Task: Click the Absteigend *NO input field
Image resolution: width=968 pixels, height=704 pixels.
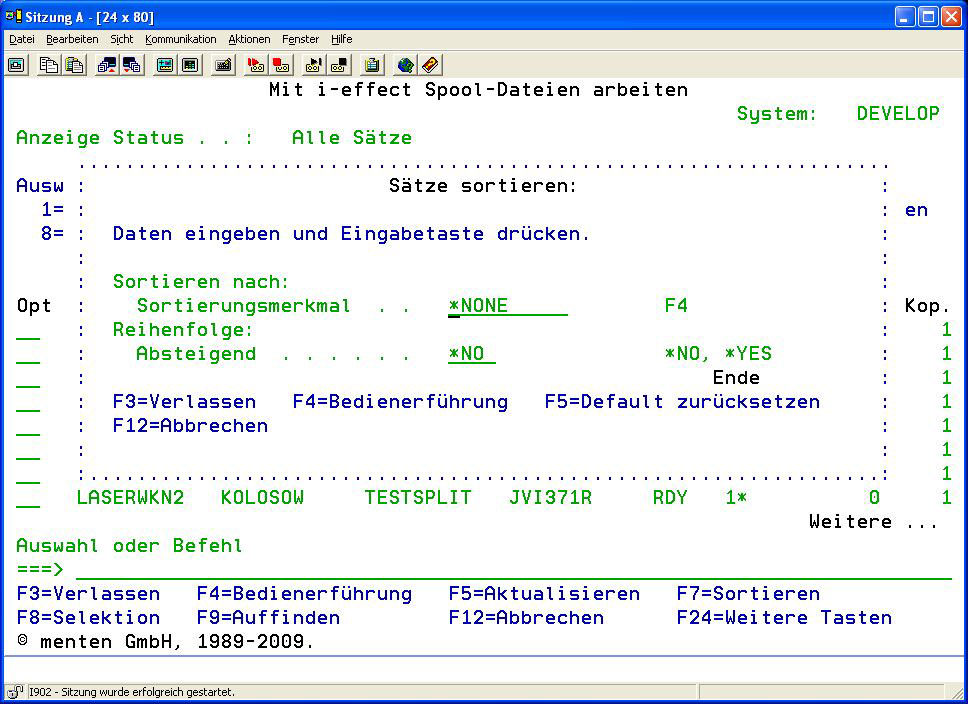Action: pyautogui.click(x=472, y=354)
